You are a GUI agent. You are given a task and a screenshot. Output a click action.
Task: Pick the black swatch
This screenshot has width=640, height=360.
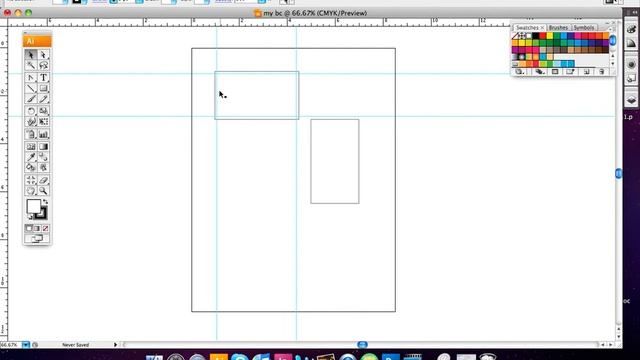[536, 36]
